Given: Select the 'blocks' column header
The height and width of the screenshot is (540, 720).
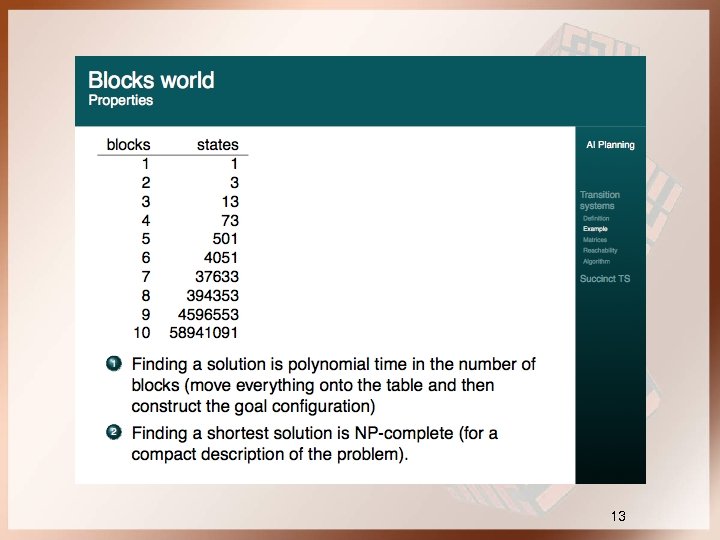Looking at the screenshot, I should pyautogui.click(x=129, y=145).
